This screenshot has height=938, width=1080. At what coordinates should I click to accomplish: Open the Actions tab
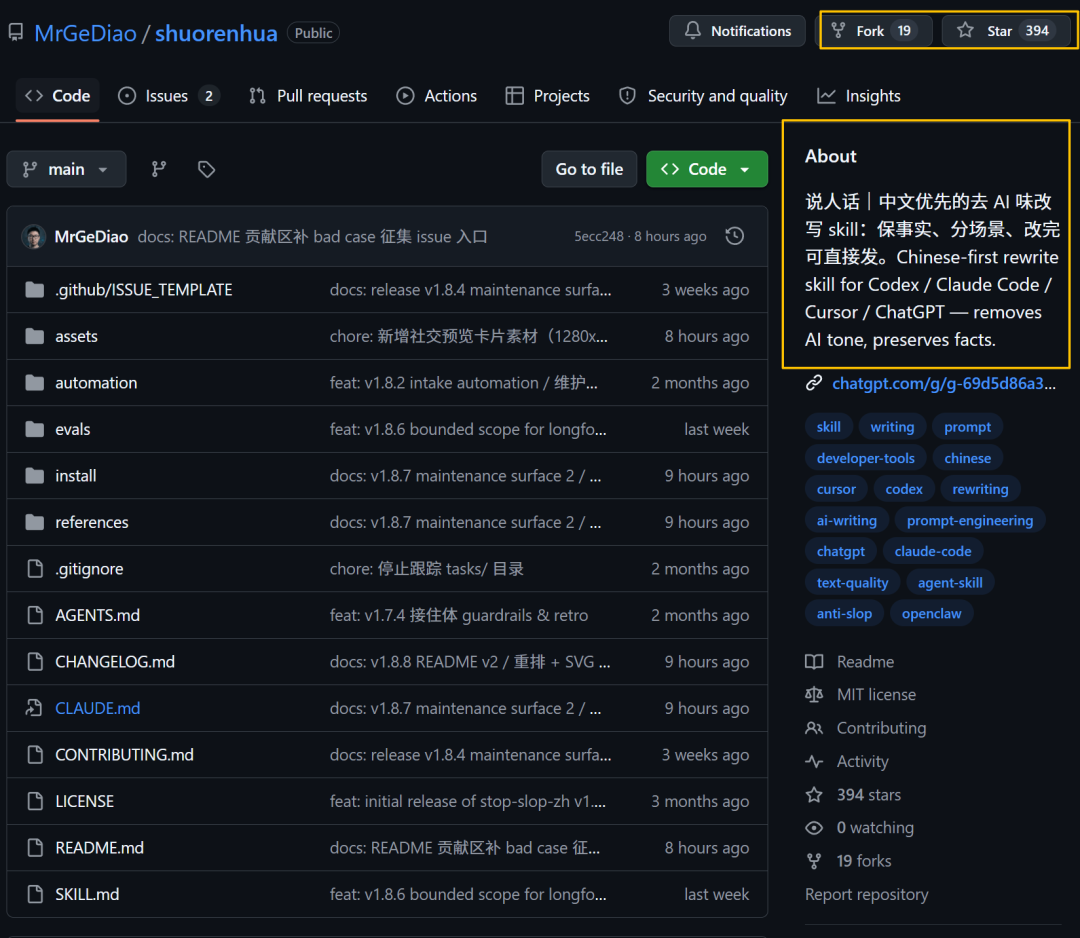point(436,96)
